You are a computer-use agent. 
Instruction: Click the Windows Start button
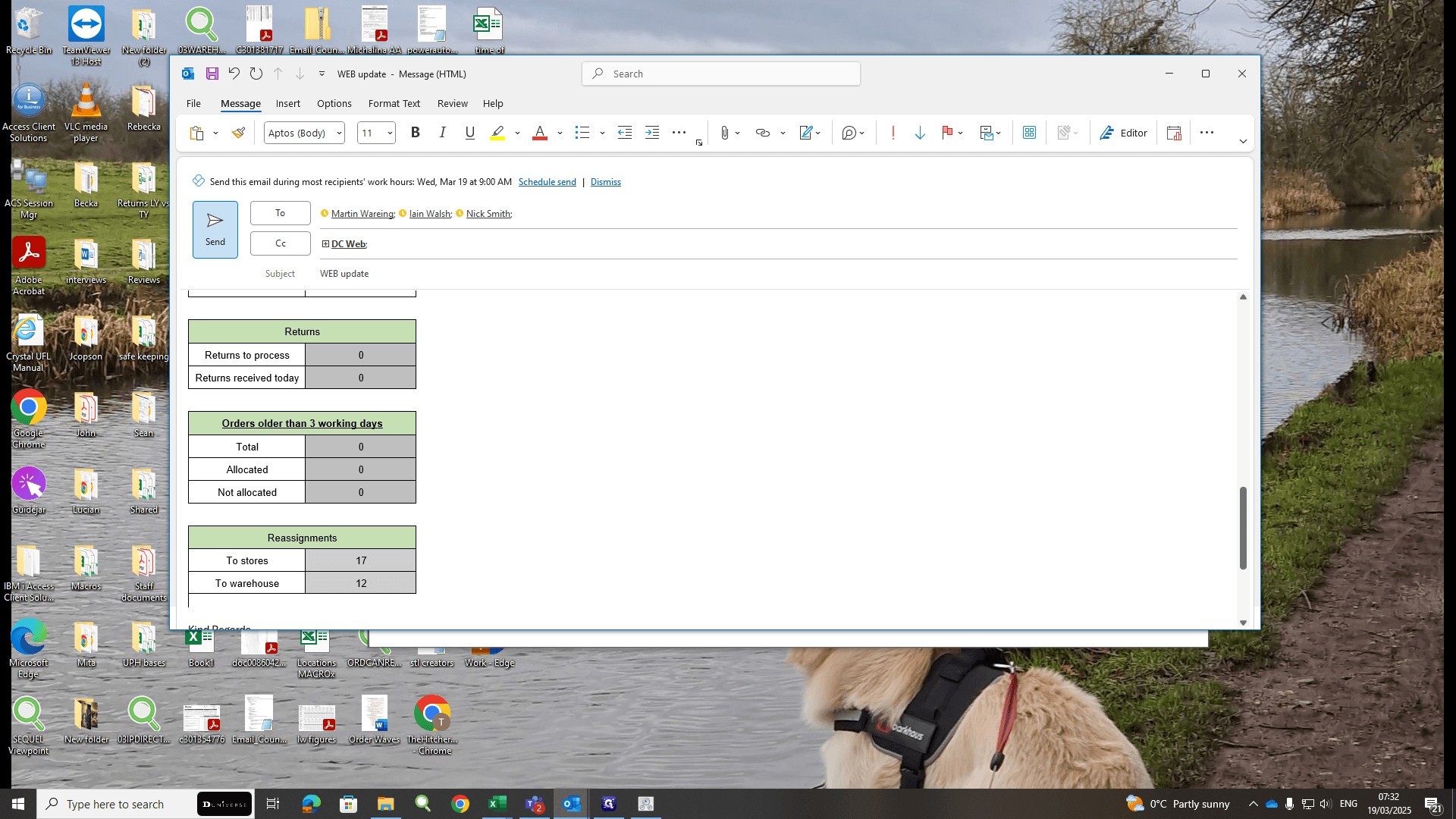tap(18, 804)
